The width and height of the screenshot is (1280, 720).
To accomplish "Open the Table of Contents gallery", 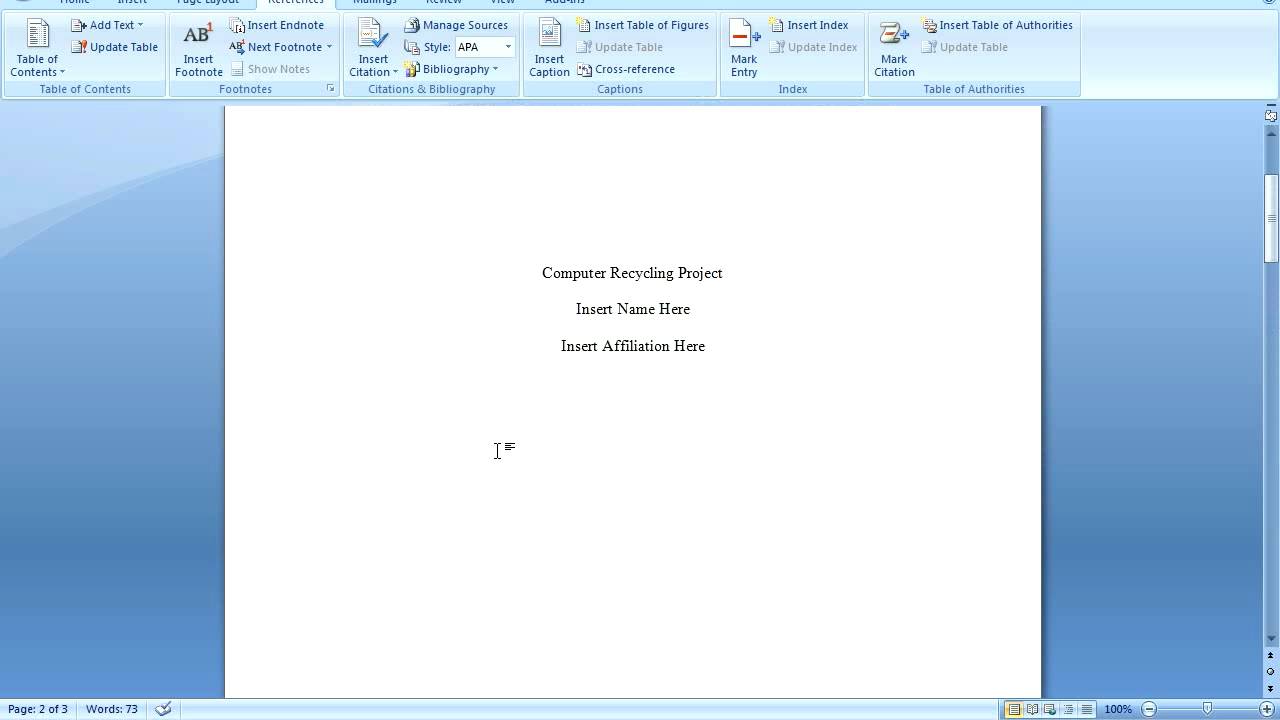I will 37,47.
